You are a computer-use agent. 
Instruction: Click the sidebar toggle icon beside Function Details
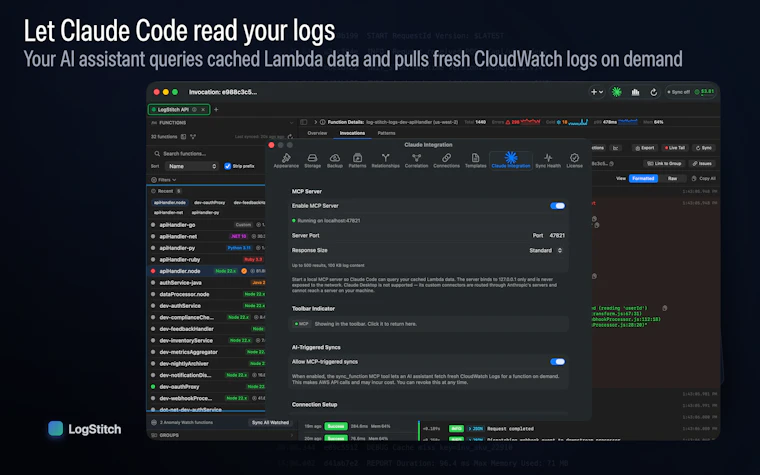(x=303, y=122)
